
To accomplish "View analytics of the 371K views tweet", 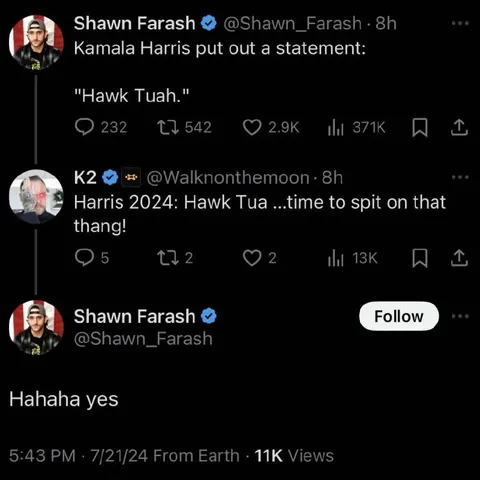I will (335, 127).
